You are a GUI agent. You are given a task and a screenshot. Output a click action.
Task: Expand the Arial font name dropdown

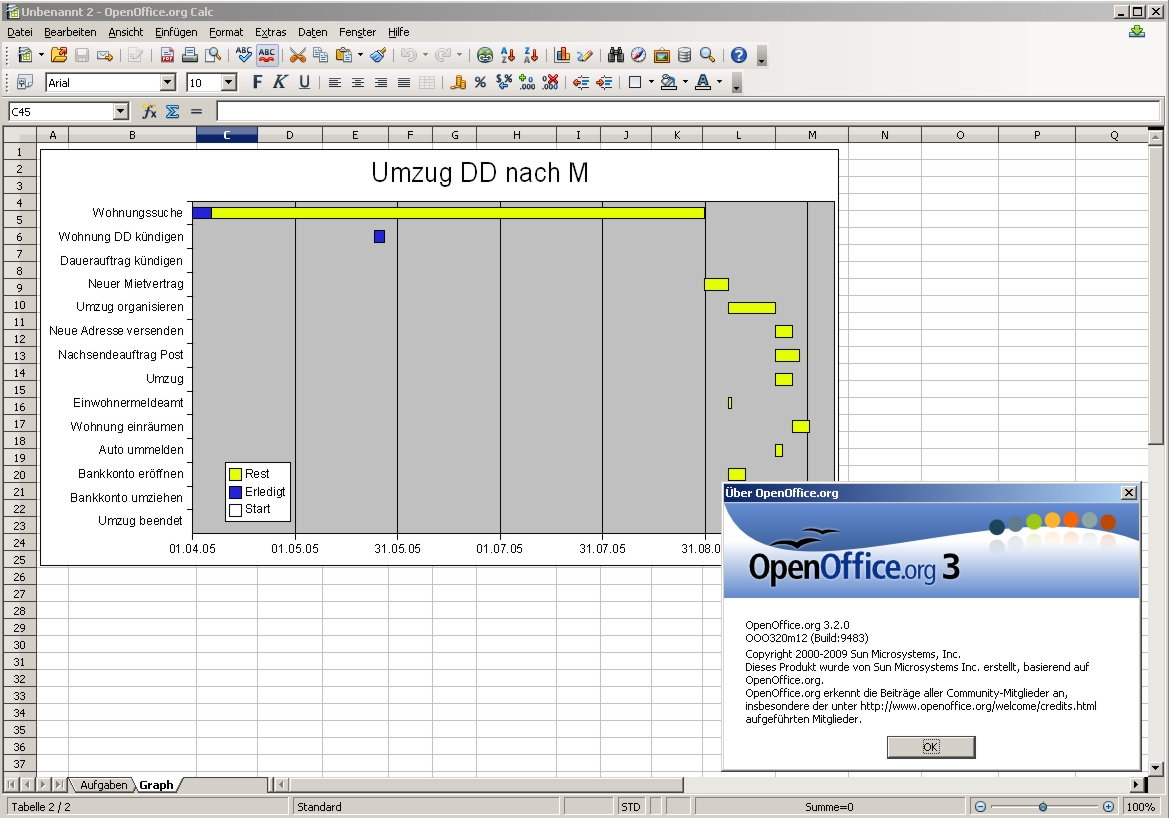point(167,83)
